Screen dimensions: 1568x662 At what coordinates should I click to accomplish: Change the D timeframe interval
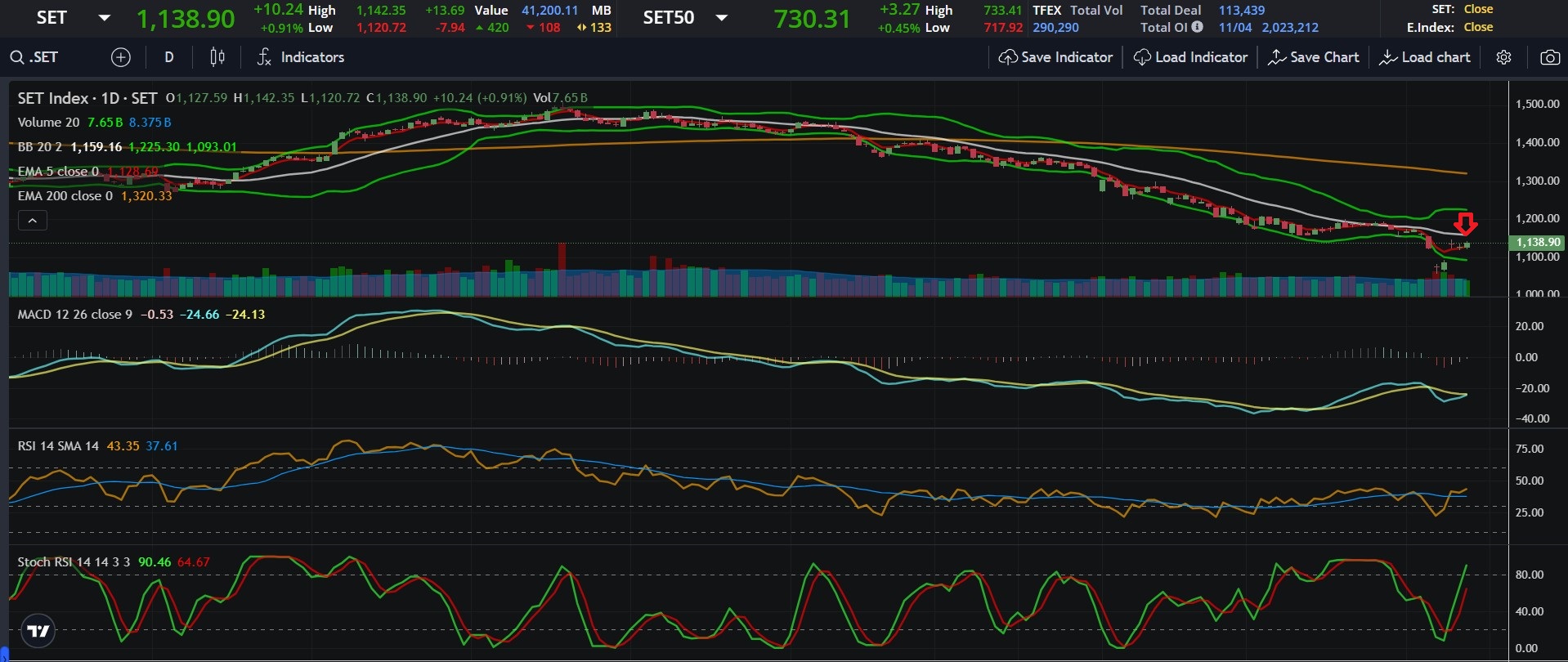(x=169, y=57)
